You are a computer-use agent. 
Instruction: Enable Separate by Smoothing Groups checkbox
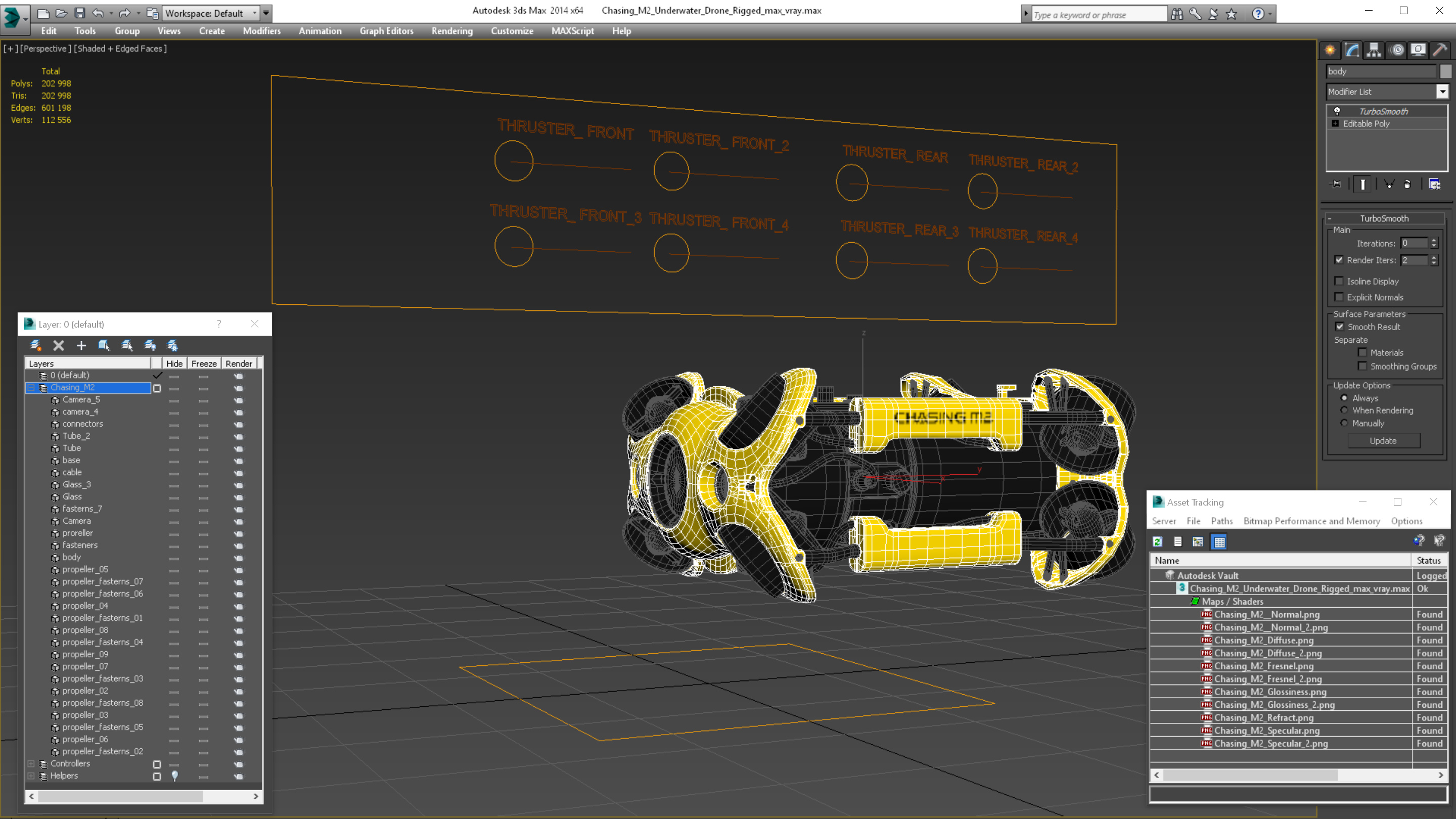point(1363,366)
